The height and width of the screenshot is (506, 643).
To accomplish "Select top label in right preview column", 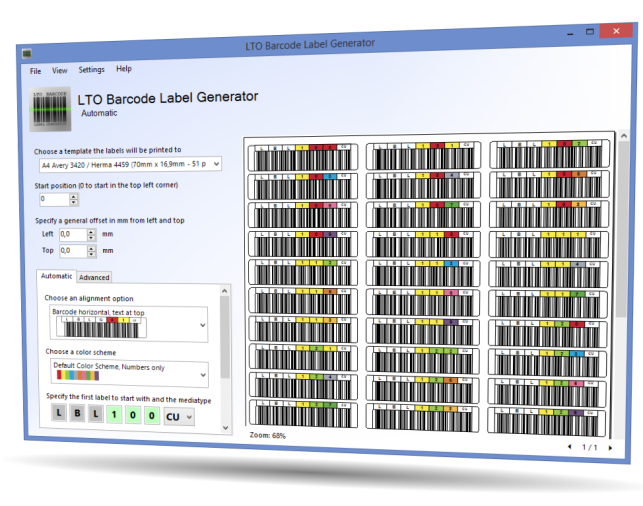I will [x=550, y=153].
